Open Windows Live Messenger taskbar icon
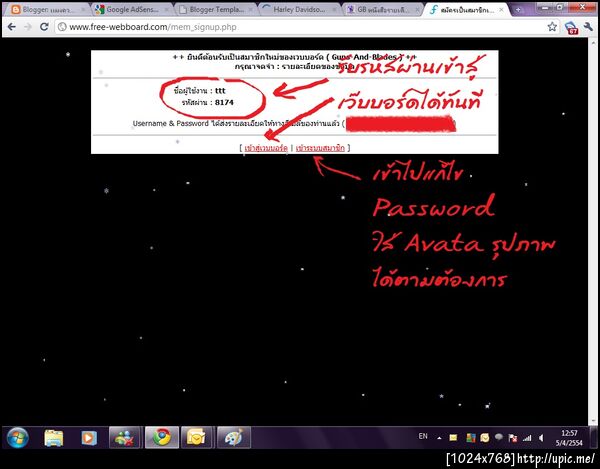The height and width of the screenshot is (469, 600). click(126, 438)
